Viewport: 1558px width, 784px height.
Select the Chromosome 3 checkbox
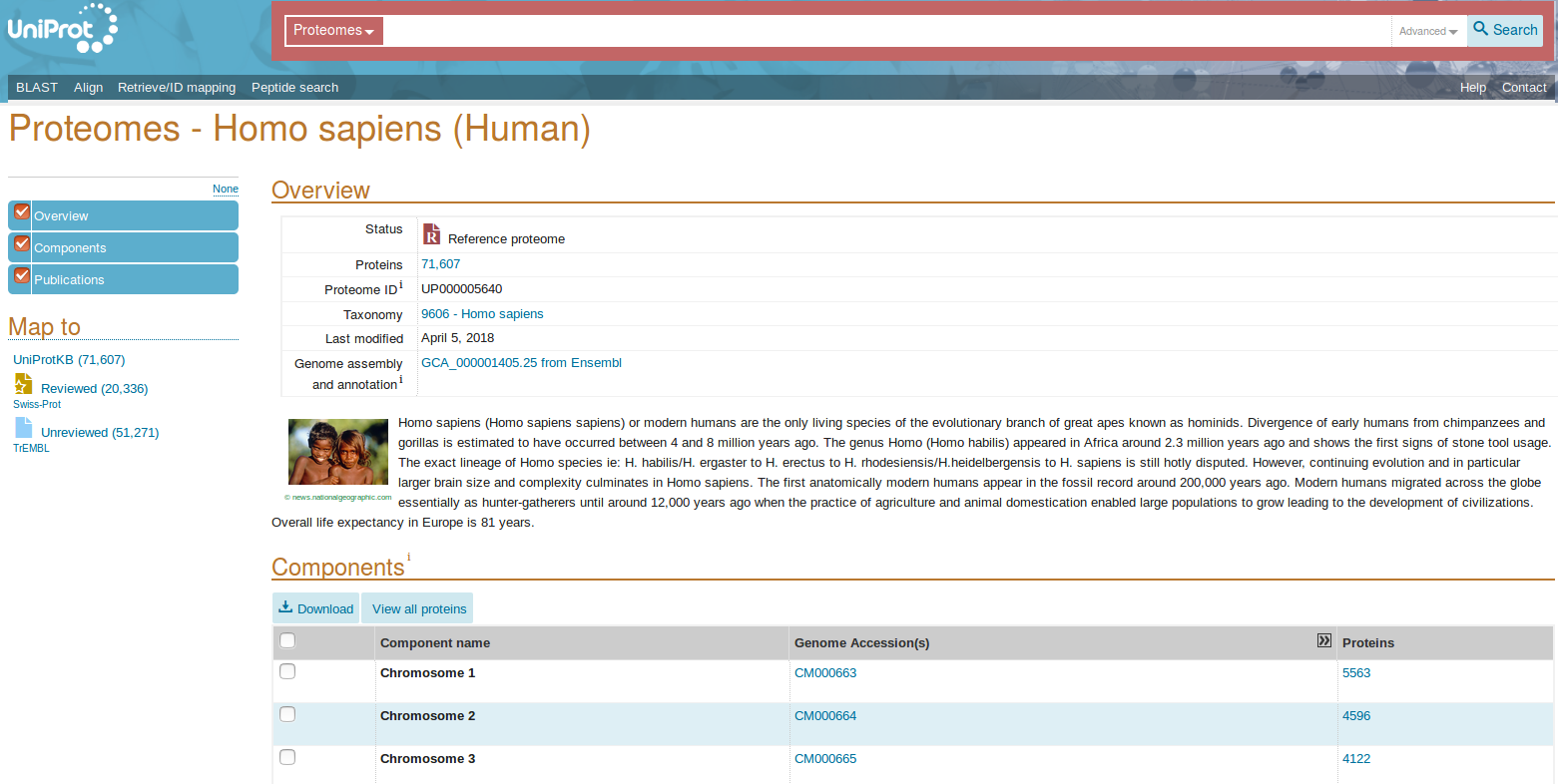point(287,757)
